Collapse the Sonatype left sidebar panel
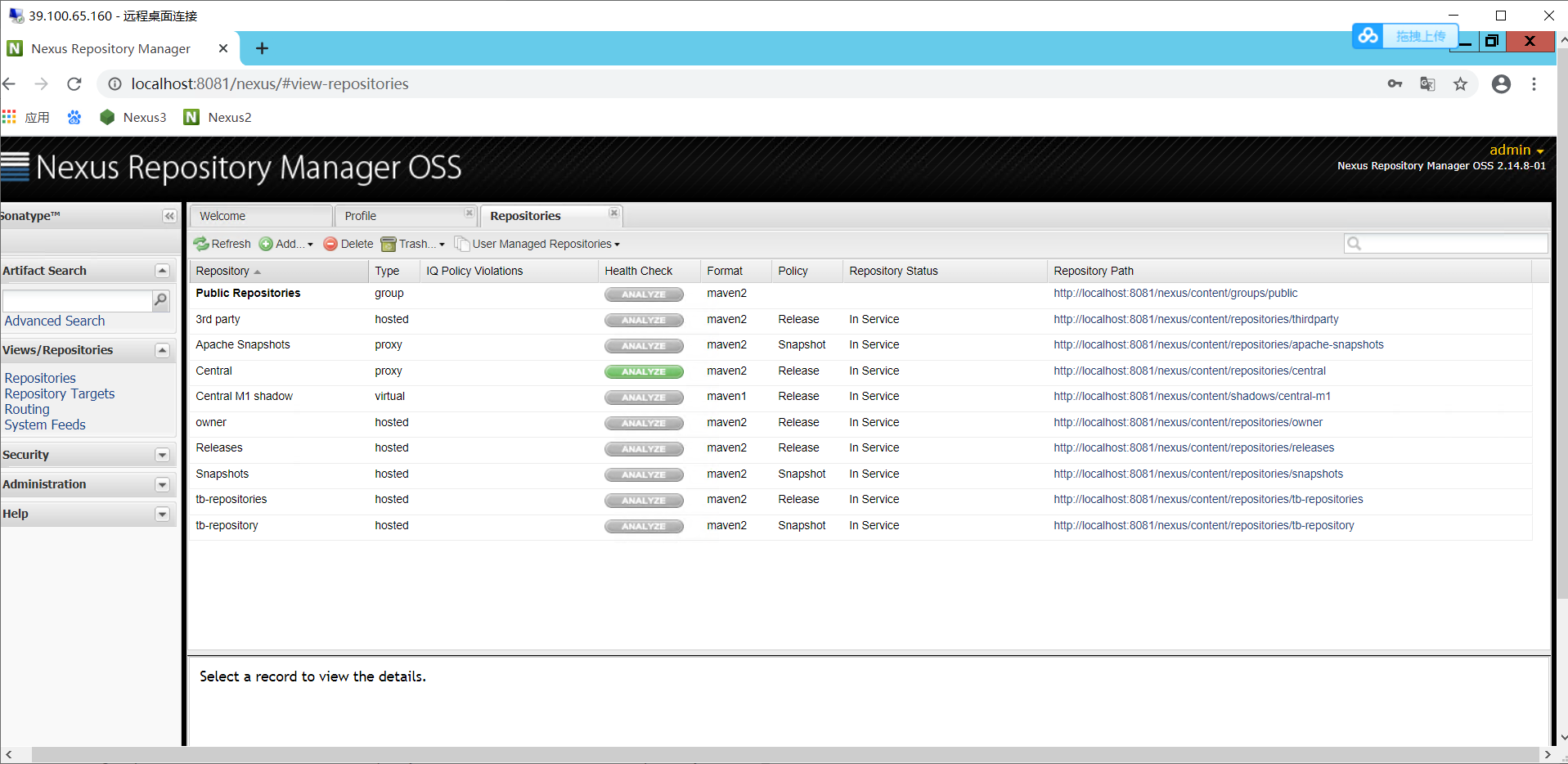Viewport: 1568px width, 764px height. pyautogui.click(x=169, y=216)
